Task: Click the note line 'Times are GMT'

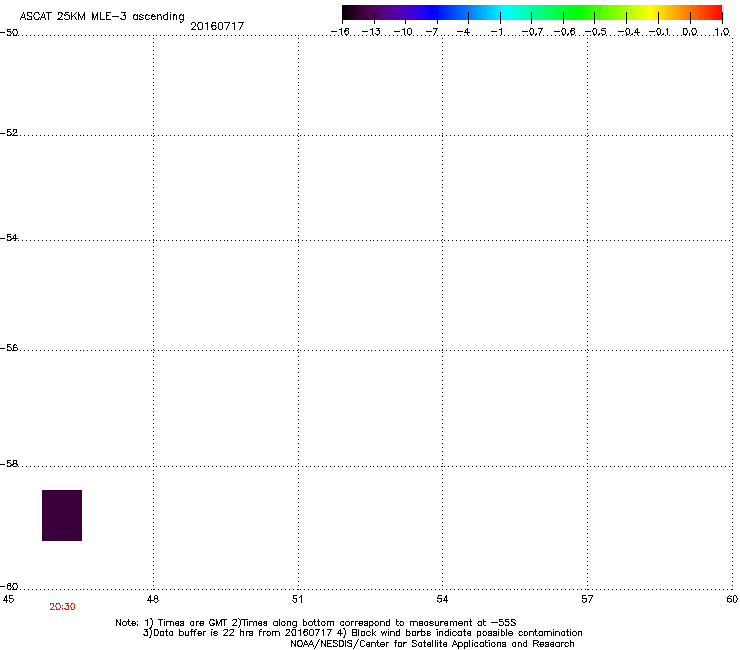Action: pos(316,623)
